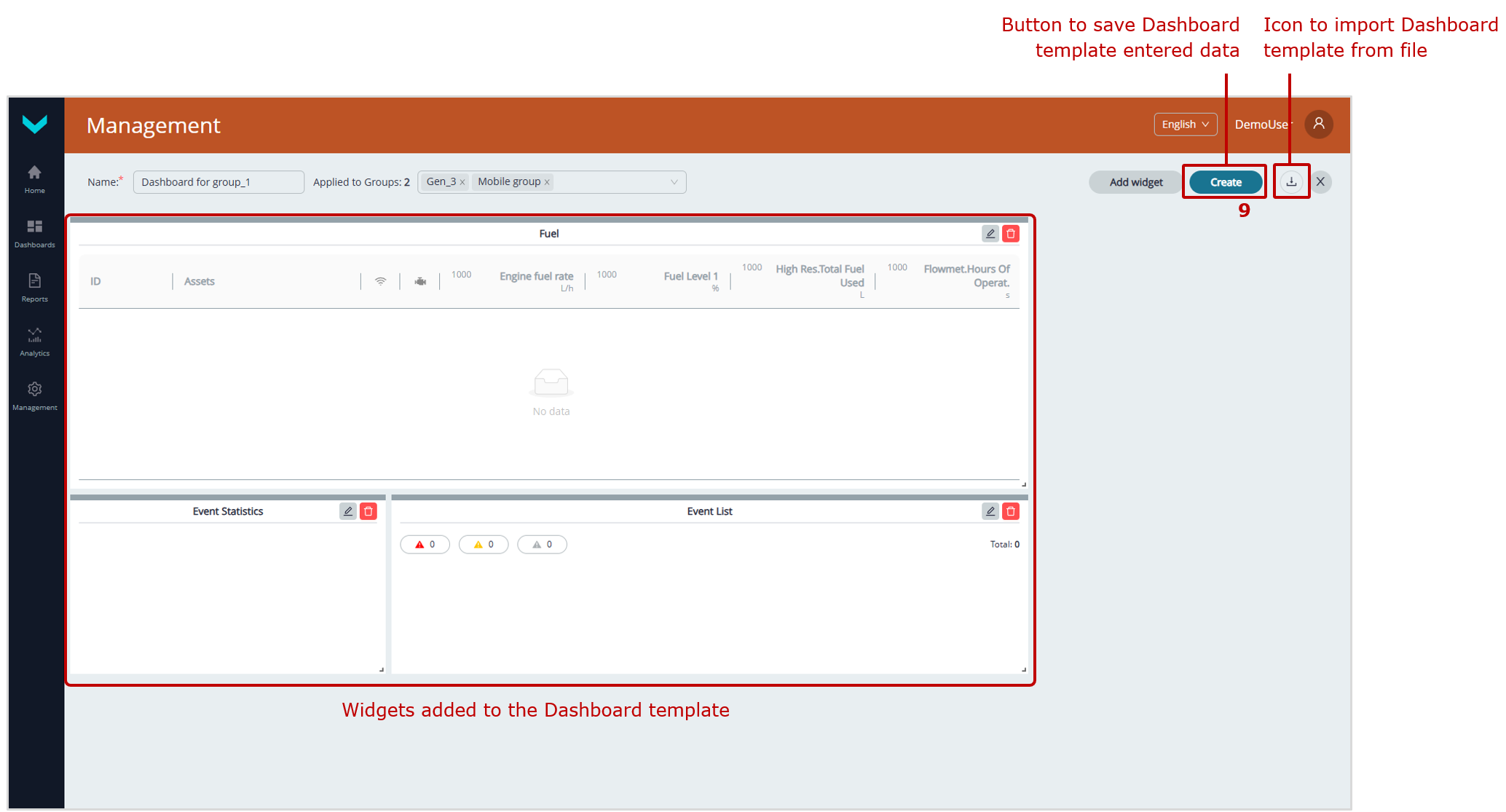Toggle yellow warning events filter

click(484, 545)
